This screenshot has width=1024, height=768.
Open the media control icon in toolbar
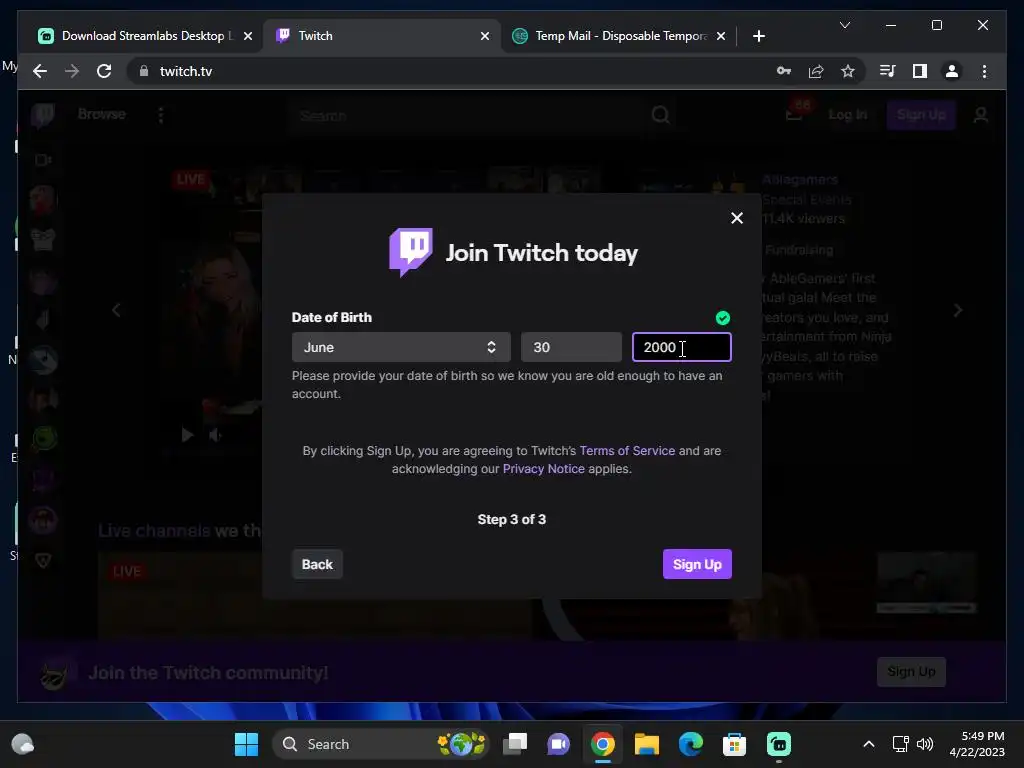point(888,71)
